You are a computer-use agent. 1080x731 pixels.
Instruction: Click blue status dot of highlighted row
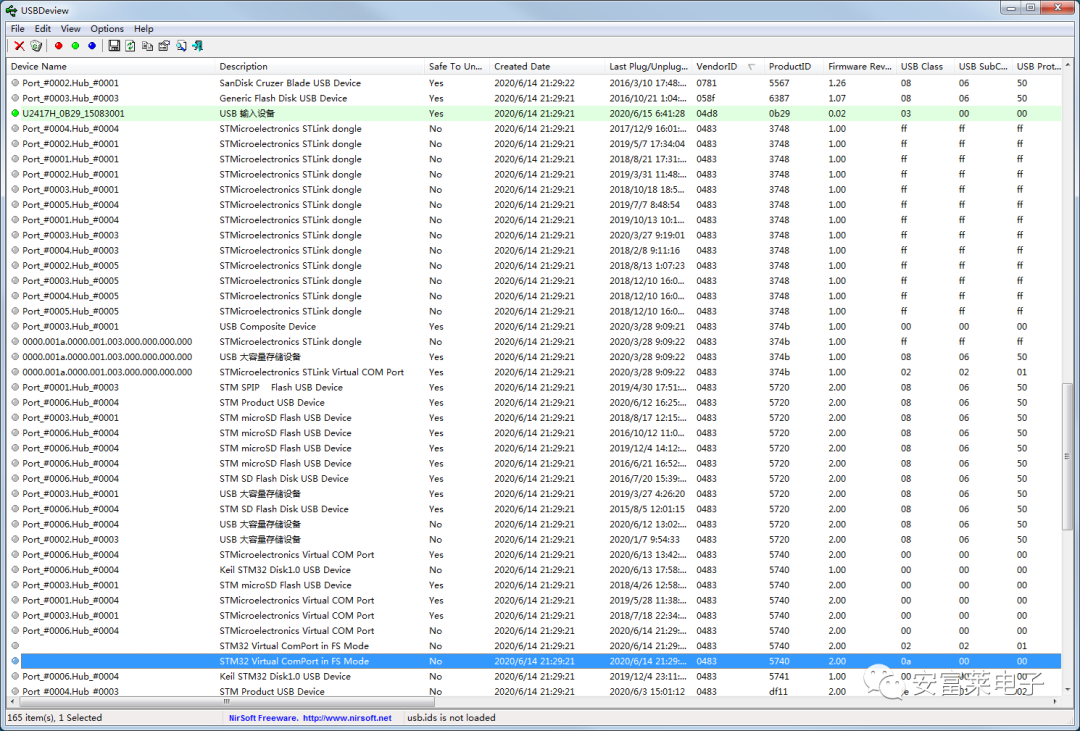15,661
